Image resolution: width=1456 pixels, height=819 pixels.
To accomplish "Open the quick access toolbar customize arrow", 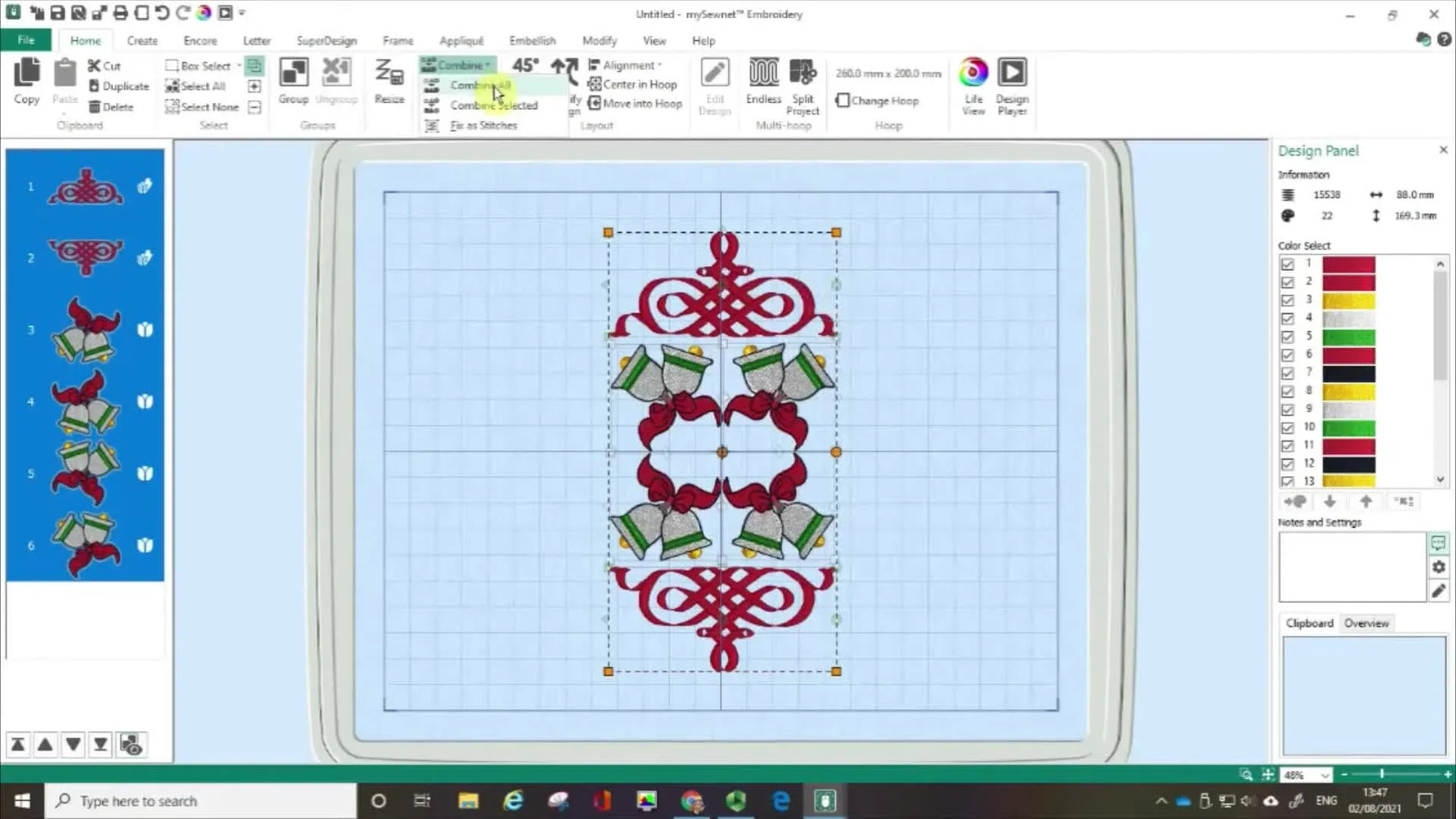I will tap(242, 13).
